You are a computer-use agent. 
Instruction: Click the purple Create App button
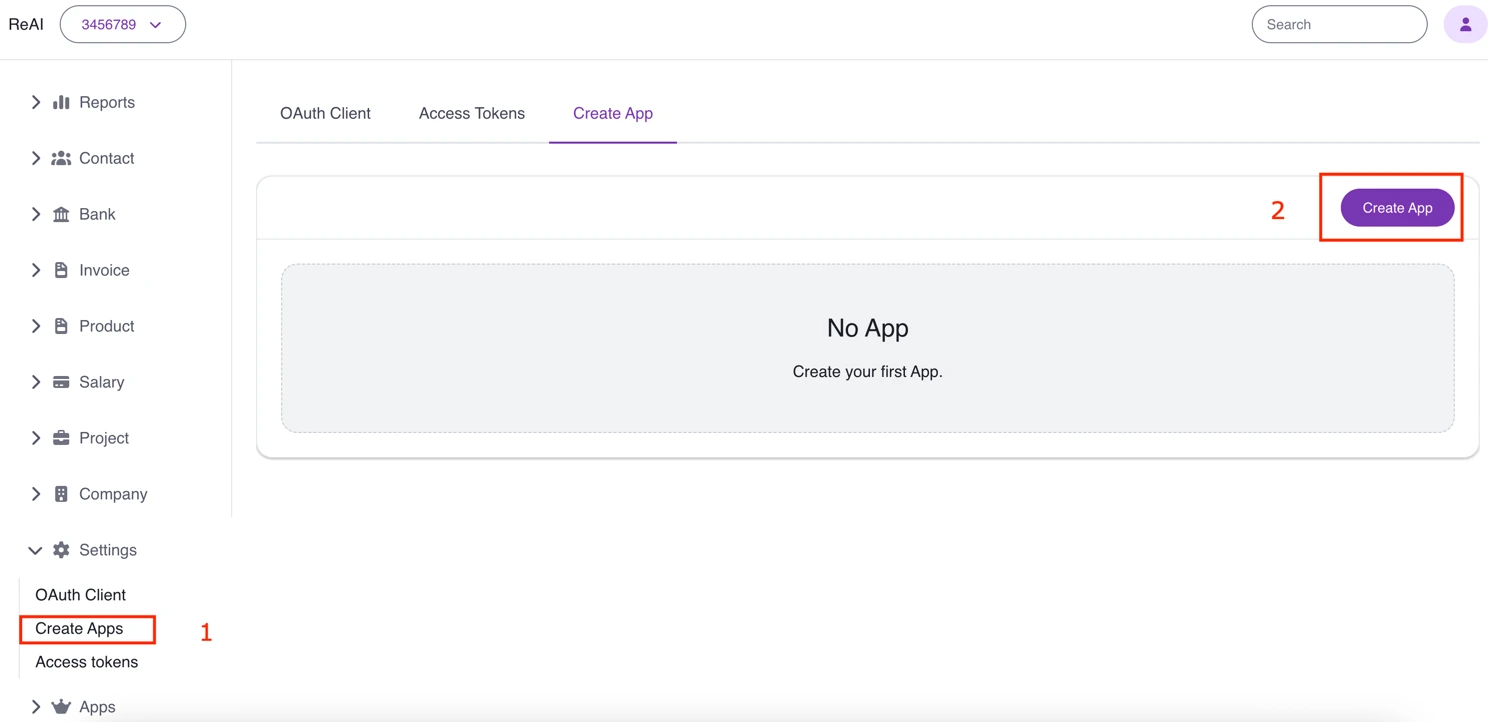pos(1396,207)
